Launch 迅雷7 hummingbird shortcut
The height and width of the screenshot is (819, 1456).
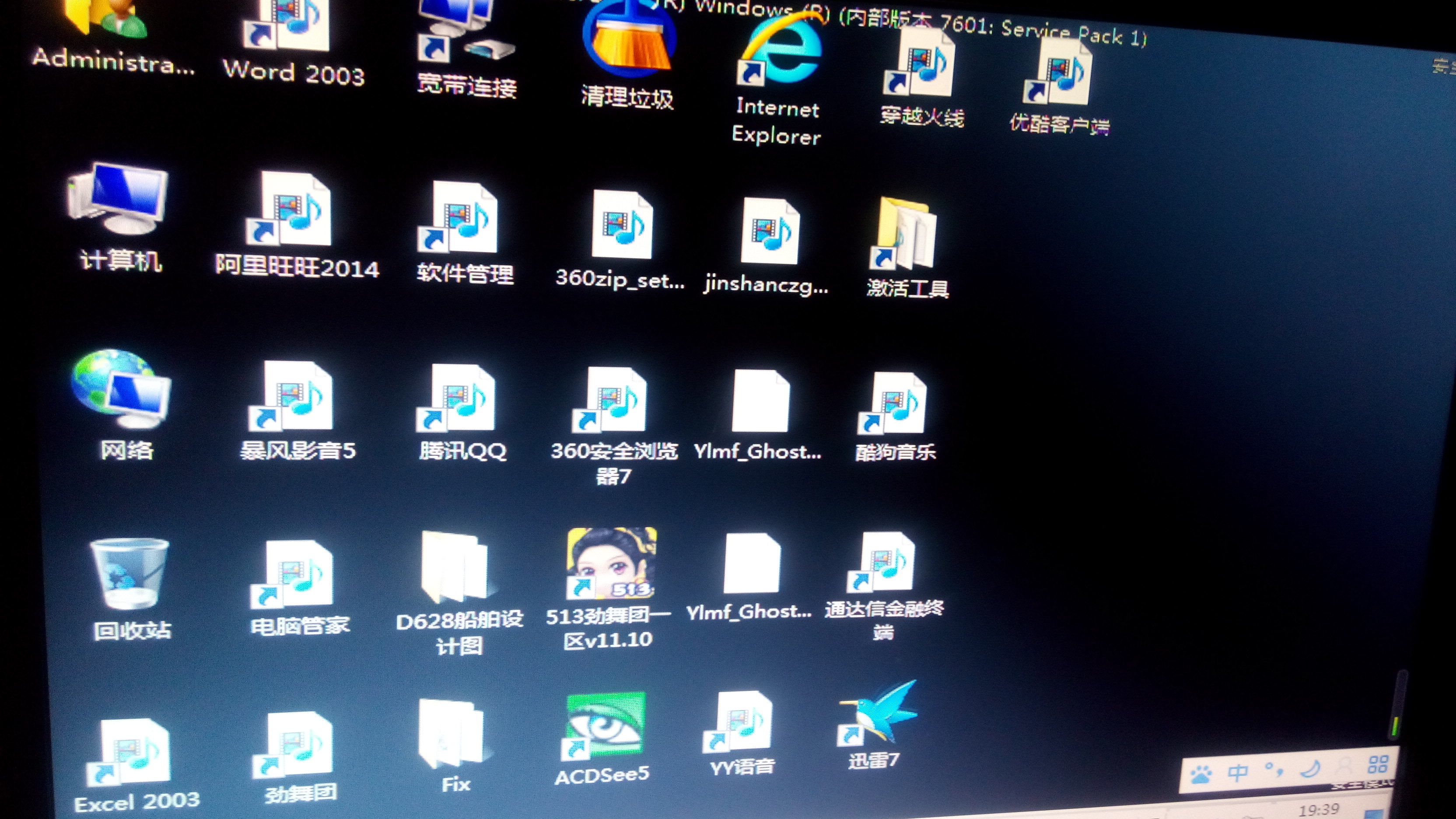pyautogui.click(x=877, y=713)
